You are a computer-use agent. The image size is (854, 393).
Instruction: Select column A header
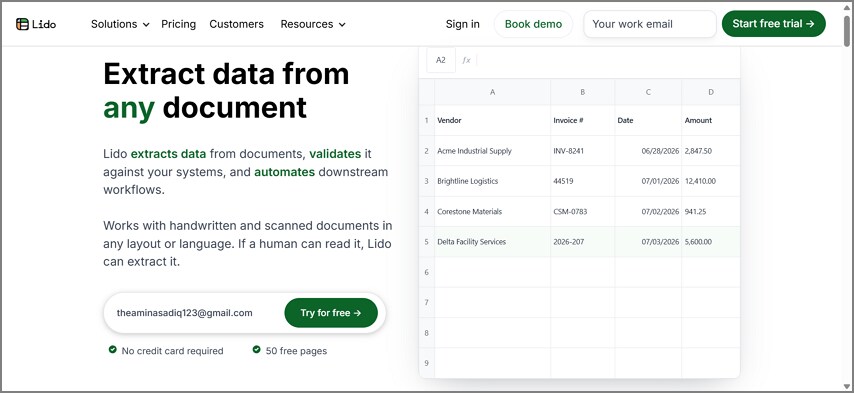coord(492,92)
